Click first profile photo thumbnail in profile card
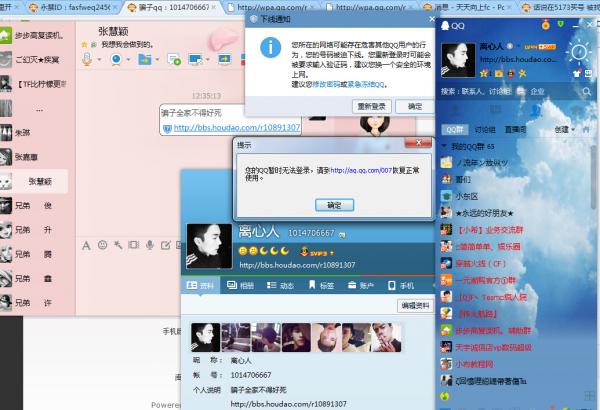This screenshot has height=410, width=600. pos(205,337)
